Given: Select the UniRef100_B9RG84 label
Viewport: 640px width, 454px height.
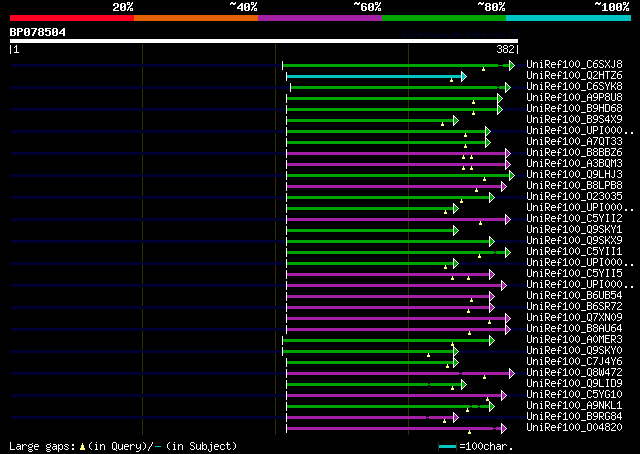Looking at the screenshot, I should tap(574, 417).
